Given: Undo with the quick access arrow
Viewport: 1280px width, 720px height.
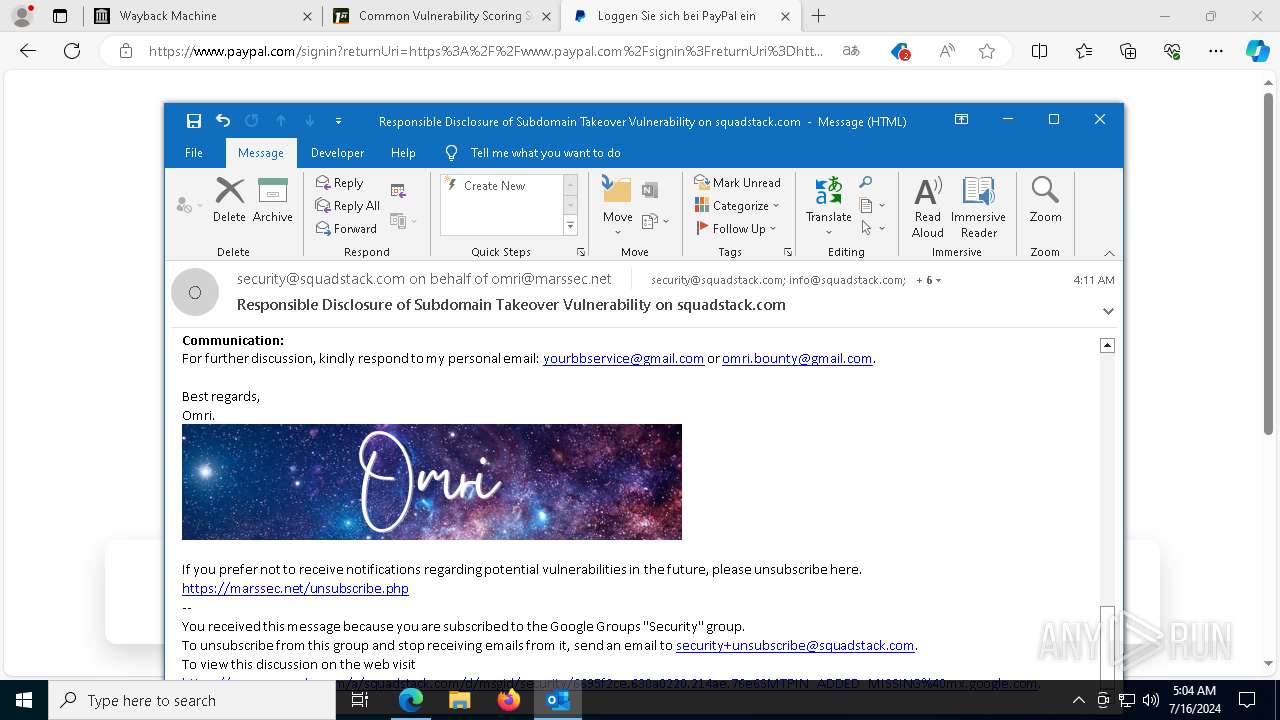Looking at the screenshot, I should pyautogui.click(x=223, y=121).
